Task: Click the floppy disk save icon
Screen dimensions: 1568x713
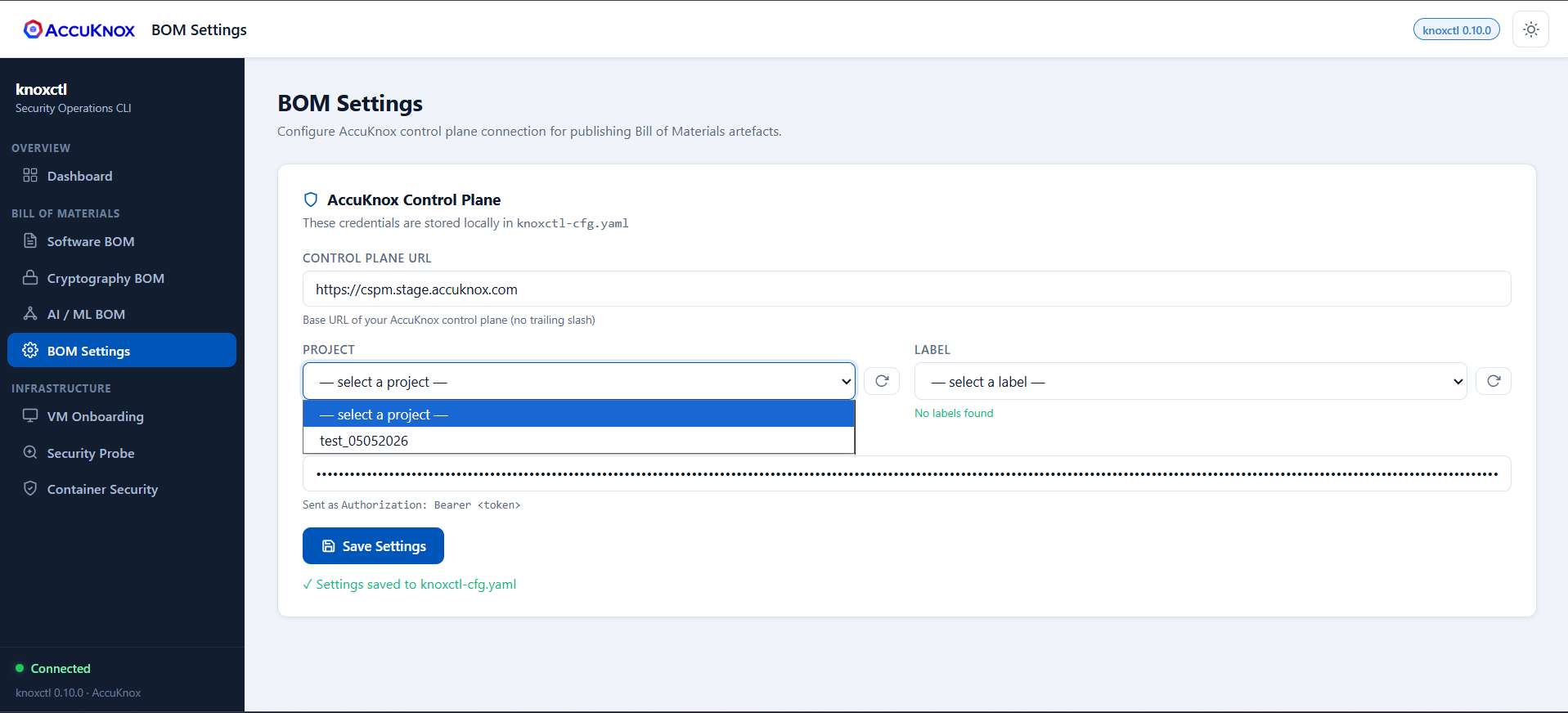Action: click(329, 546)
